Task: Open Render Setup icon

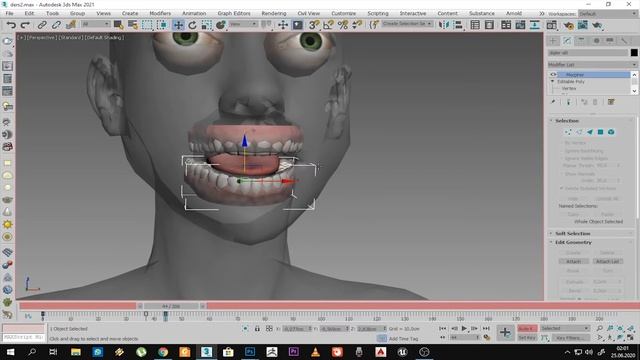Action: pyautogui.click(x=568, y=25)
